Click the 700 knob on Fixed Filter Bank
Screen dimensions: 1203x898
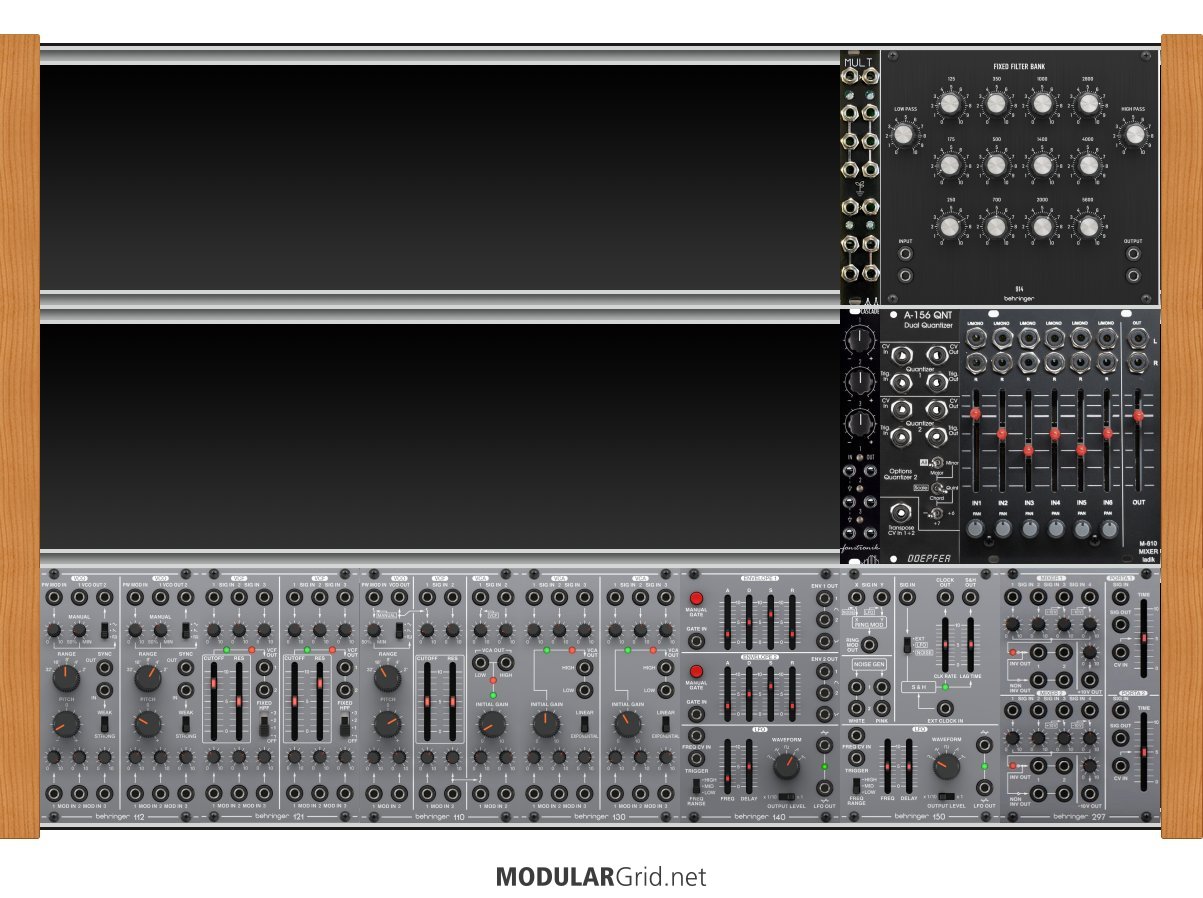pyautogui.click(x=996, y=226)
